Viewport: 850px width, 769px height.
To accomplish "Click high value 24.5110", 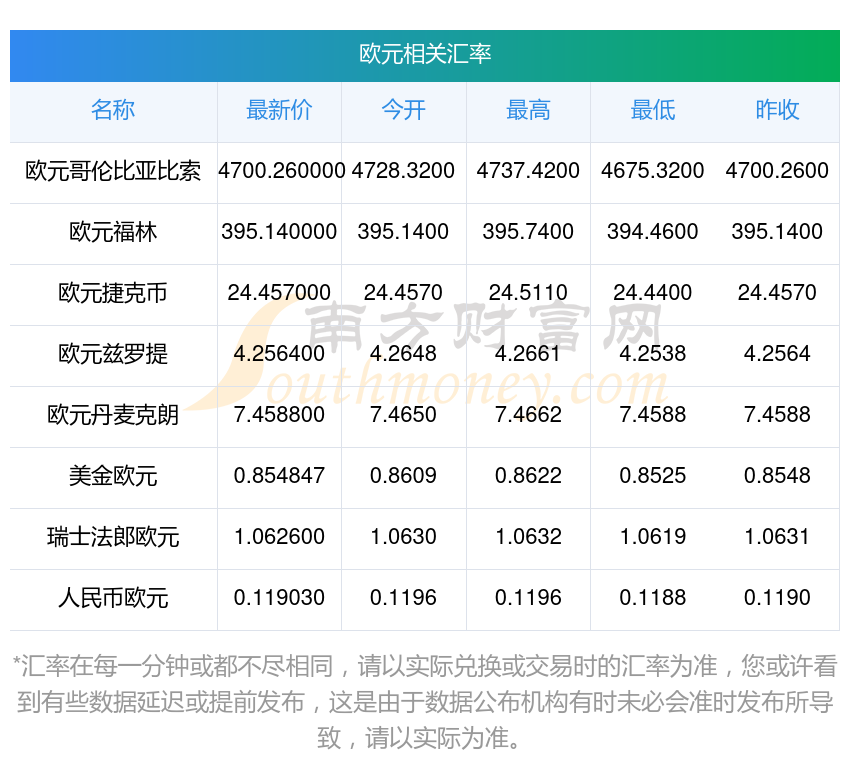I will [x=528, y=293].
